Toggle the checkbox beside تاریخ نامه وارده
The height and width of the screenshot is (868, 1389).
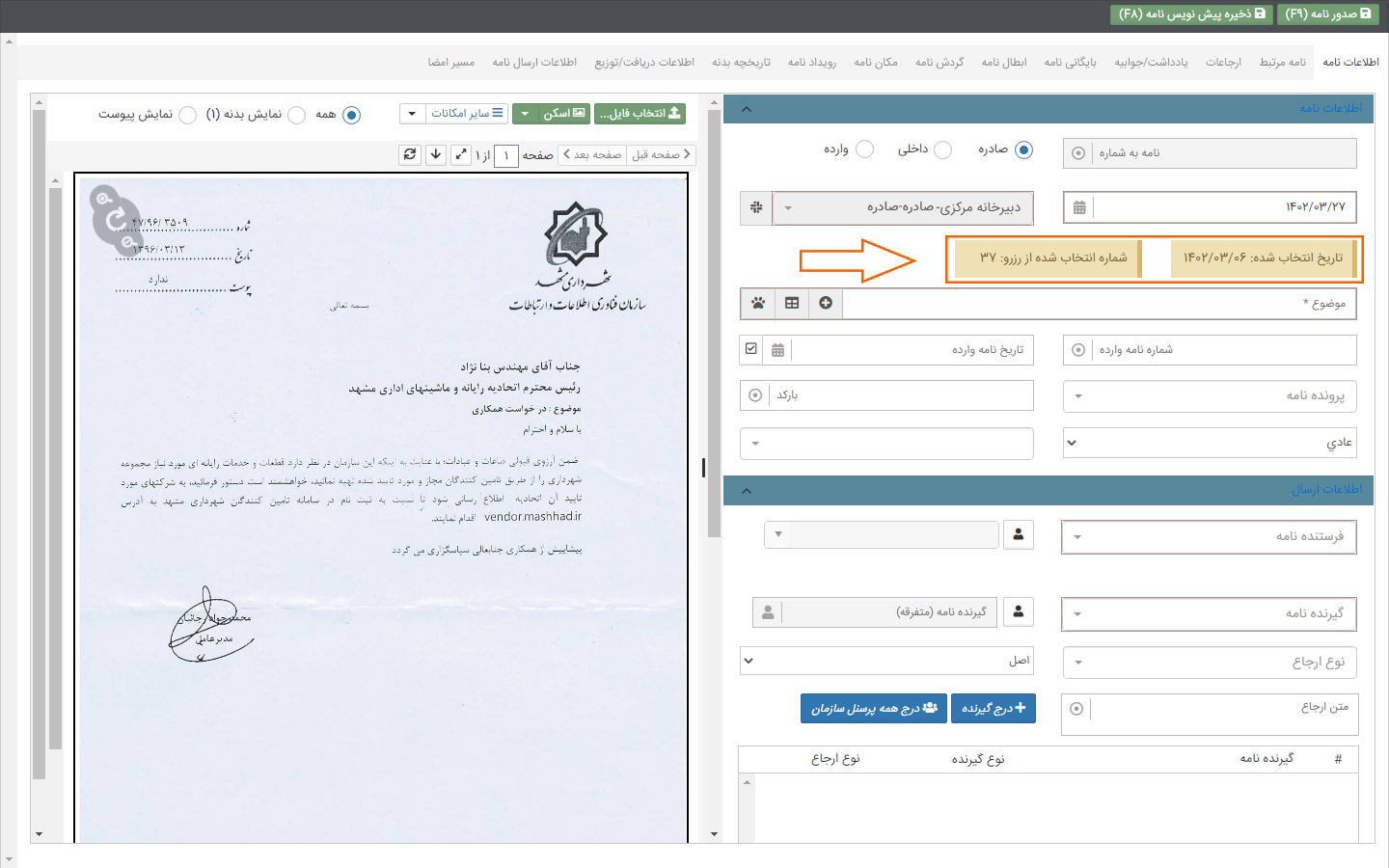pos(751,349)
